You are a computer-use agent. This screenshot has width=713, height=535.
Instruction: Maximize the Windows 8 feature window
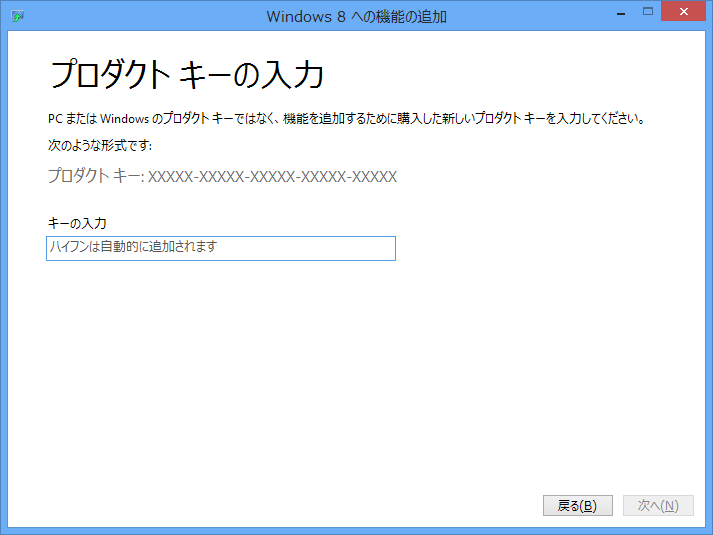coord(648,12)
